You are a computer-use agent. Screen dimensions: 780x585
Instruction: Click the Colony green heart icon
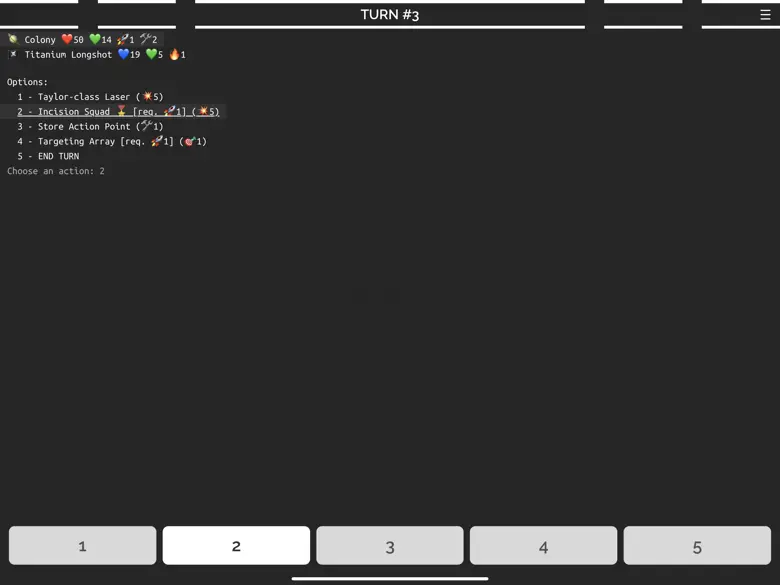tap(95, 39)
